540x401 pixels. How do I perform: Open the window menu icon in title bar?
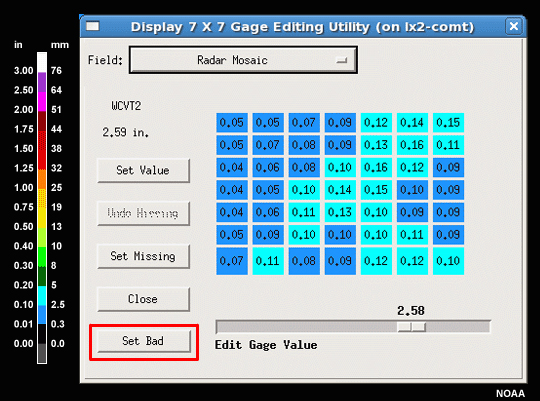93,26
